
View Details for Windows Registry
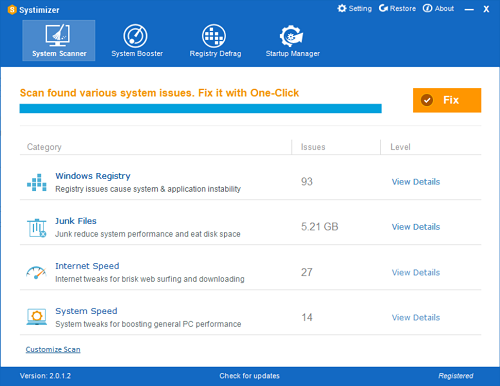(x=416, y=182)
